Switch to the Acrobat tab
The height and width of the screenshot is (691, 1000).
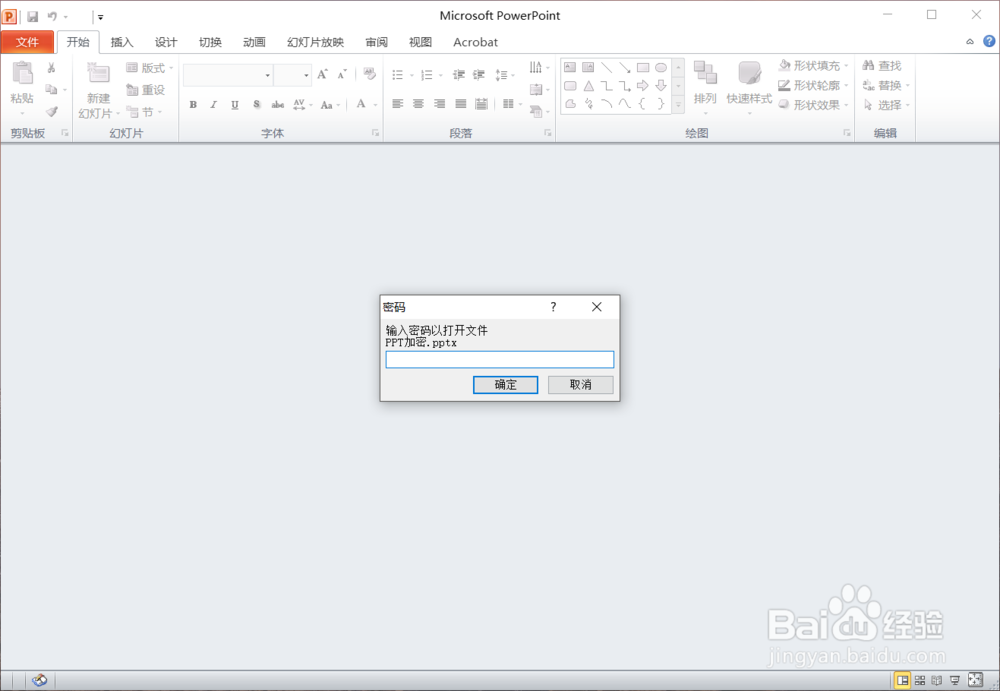(475, 42)
